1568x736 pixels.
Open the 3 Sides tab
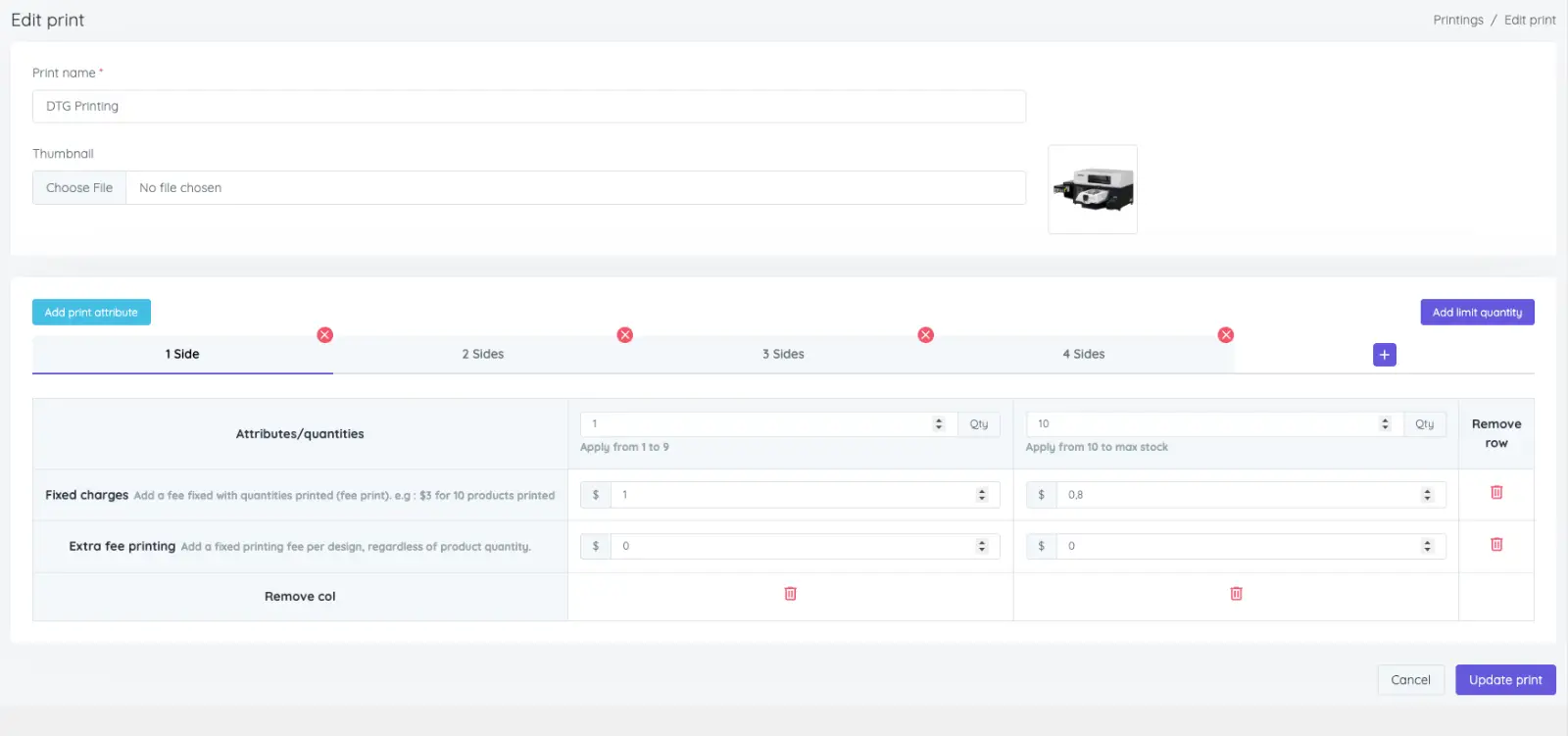[783, 354]
